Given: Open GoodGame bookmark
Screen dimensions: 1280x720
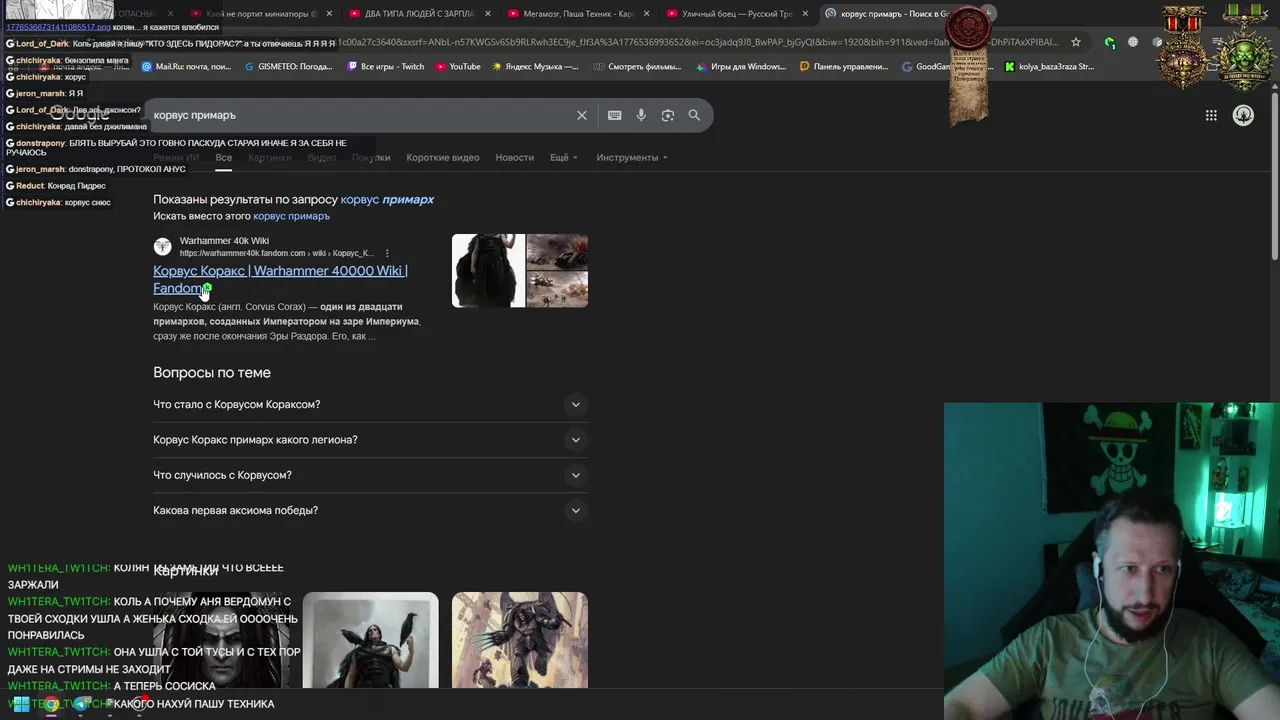Looking at the screenshot, I should pos(926,67).
